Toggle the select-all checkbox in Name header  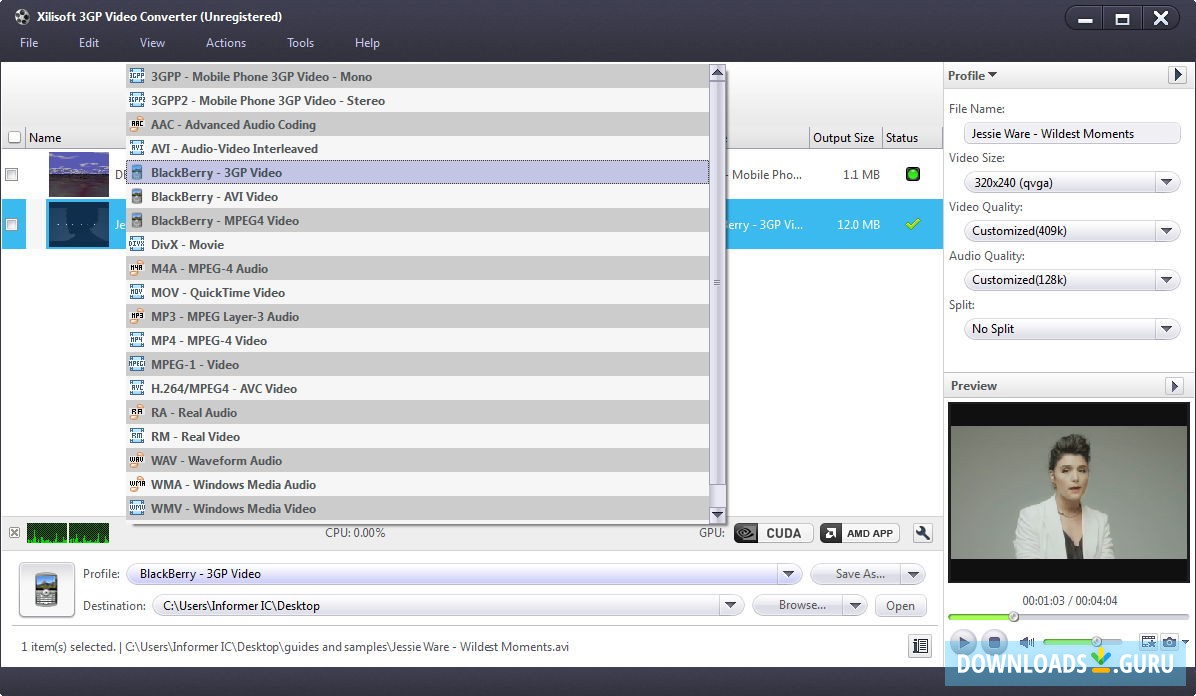click(15, 137)
